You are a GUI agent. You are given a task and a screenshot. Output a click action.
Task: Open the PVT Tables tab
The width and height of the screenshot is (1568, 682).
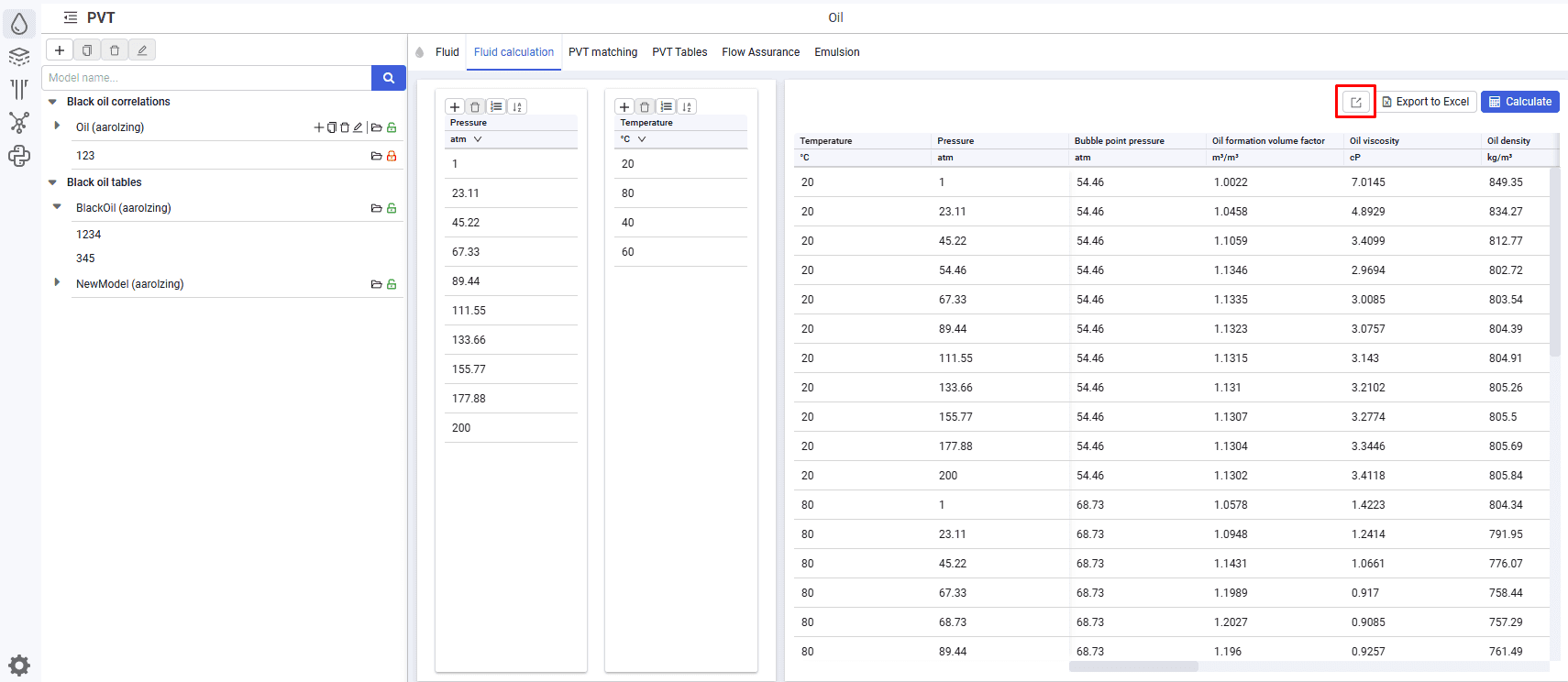pos(679,52)
